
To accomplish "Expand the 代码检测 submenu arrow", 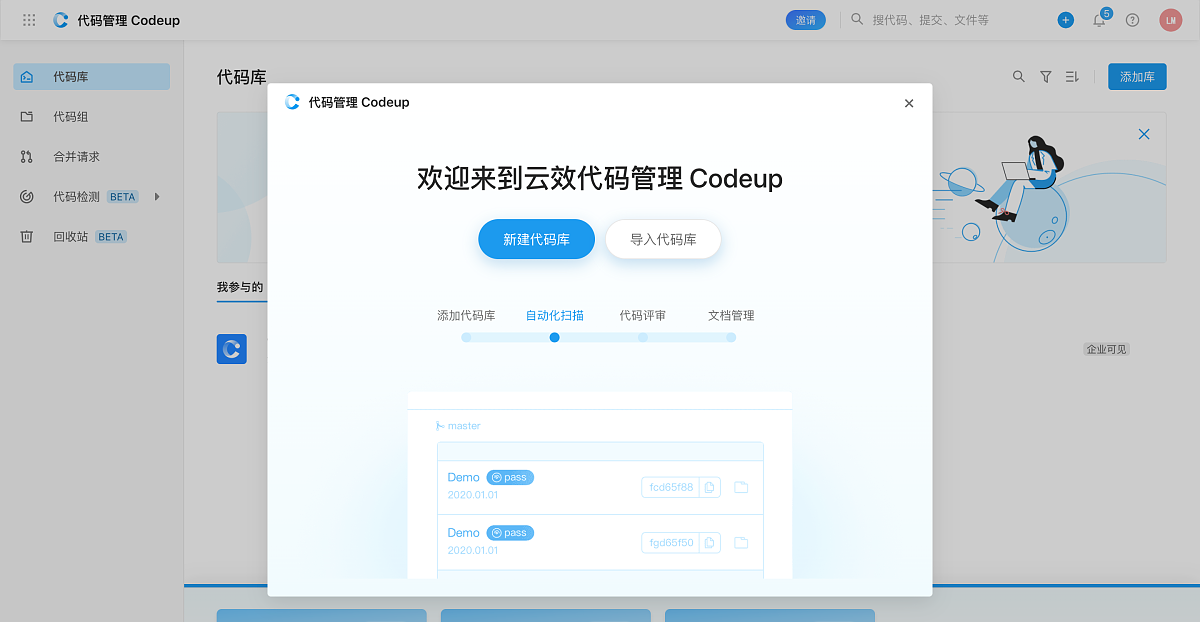I will 157,197.
